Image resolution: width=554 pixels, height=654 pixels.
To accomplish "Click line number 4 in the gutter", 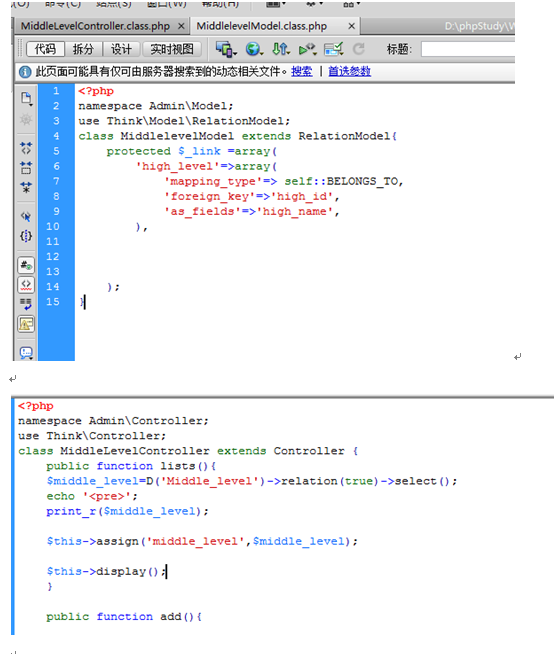I will pos(56,136).
